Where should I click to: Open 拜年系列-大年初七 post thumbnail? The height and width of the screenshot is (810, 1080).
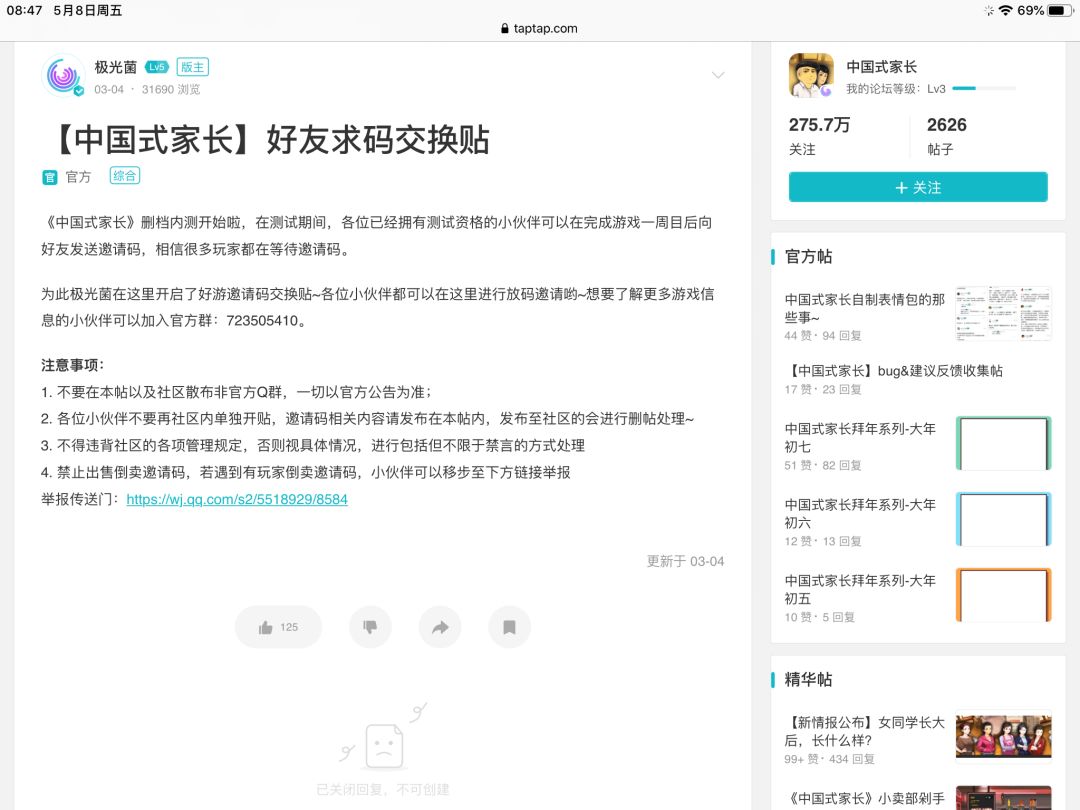[x=1004, y=444]
